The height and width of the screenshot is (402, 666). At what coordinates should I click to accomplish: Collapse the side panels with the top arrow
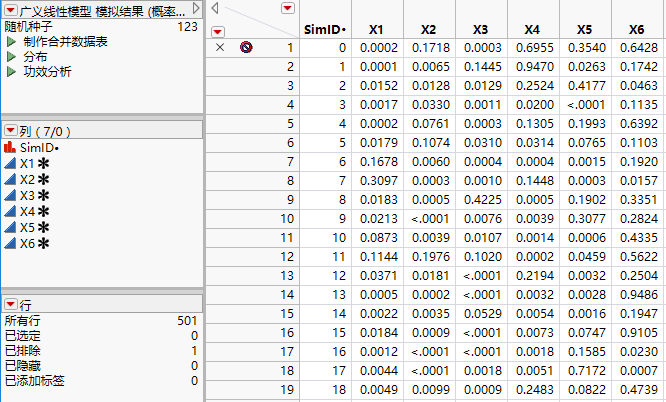click(x=196, y=8)
